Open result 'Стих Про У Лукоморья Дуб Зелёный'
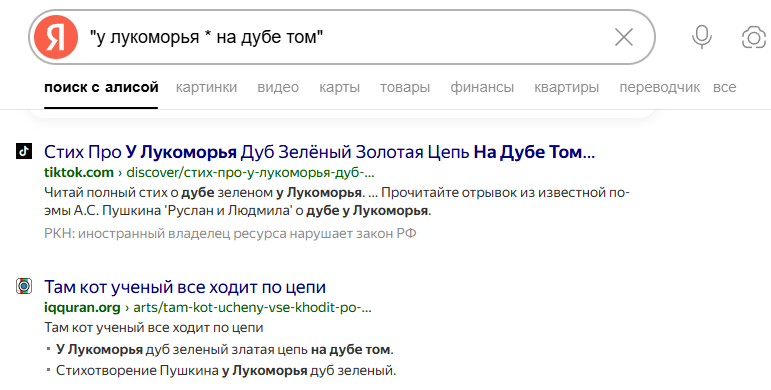The height and width of the screenshot is (390, 771). click(320, 152)
